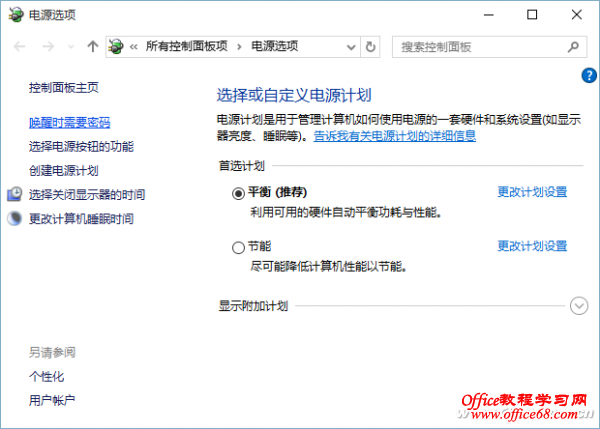Open 个性化 link
Image resolution: width=600 pixels, height=429 pixels.
[47, 377]
